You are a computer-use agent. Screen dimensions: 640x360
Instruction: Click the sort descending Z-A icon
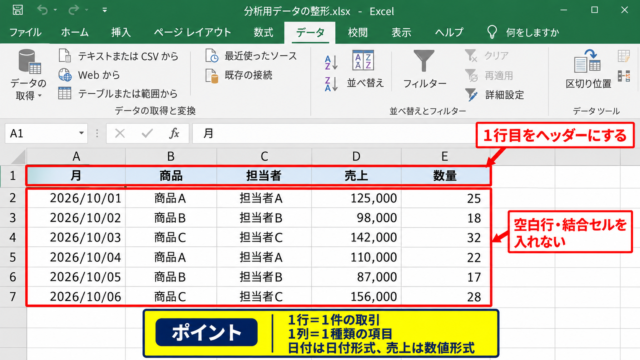point(331,84)
